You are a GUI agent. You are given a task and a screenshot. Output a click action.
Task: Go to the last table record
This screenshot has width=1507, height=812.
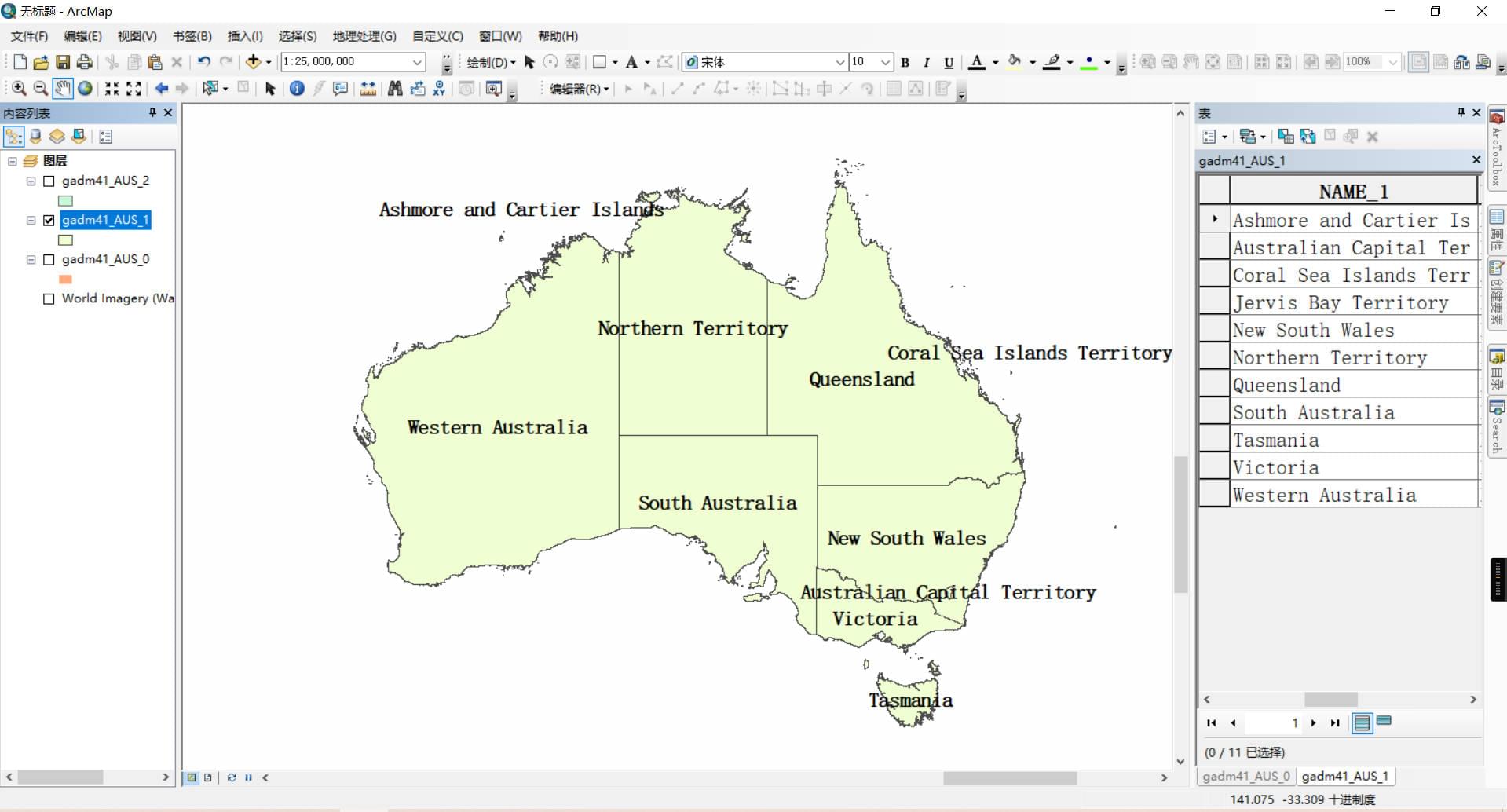click(x=1335, y=723)
